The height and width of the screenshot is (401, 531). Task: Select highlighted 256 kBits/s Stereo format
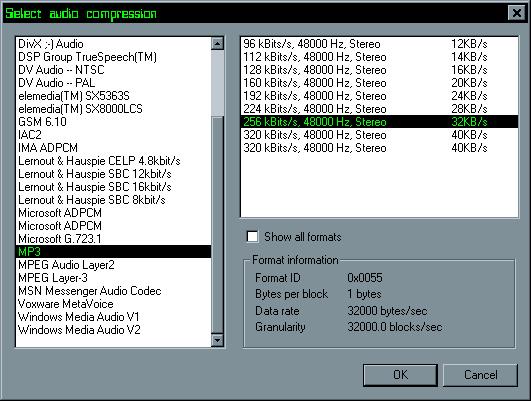[x=379, y=122]
